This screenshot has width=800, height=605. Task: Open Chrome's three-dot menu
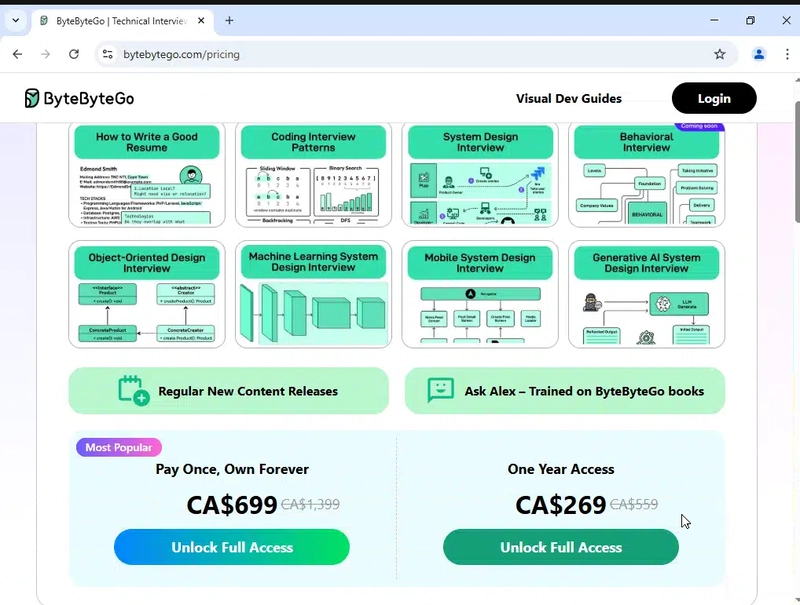784,54
